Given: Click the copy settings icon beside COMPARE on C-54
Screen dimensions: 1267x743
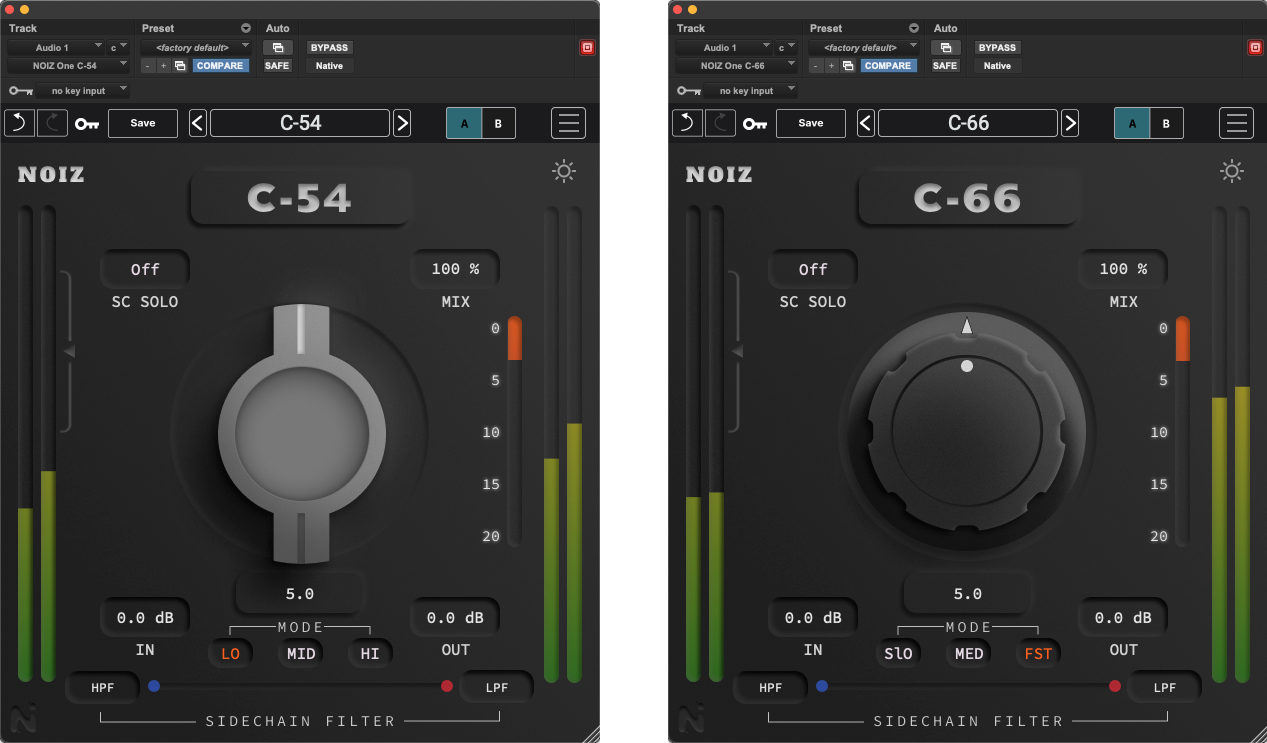Looking at the screenshot, I should click(x=181, y=65).
